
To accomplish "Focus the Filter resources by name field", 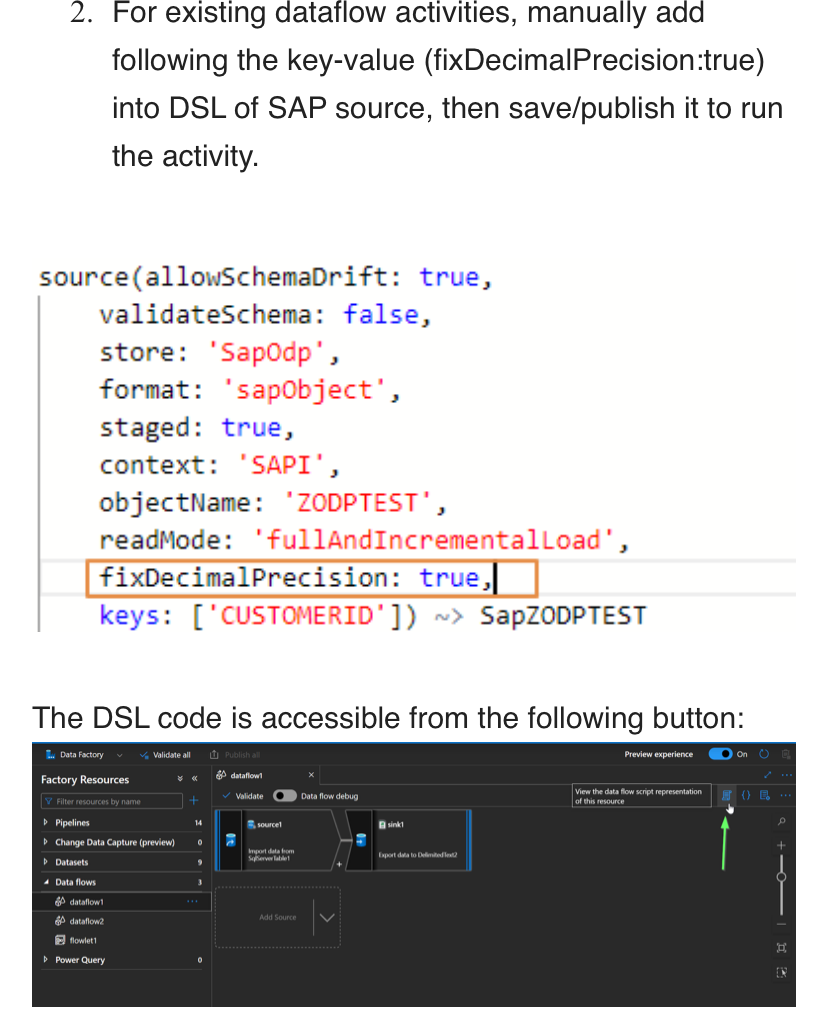I will (x=112, y=801).
